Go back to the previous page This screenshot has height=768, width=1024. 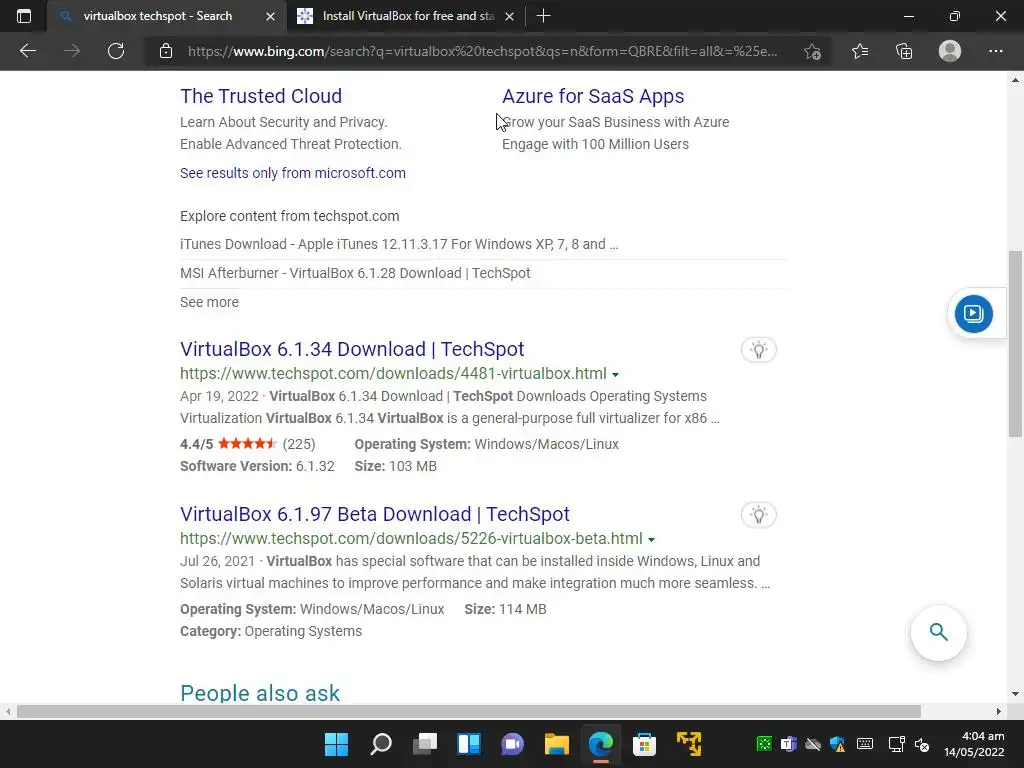(27, 51)
